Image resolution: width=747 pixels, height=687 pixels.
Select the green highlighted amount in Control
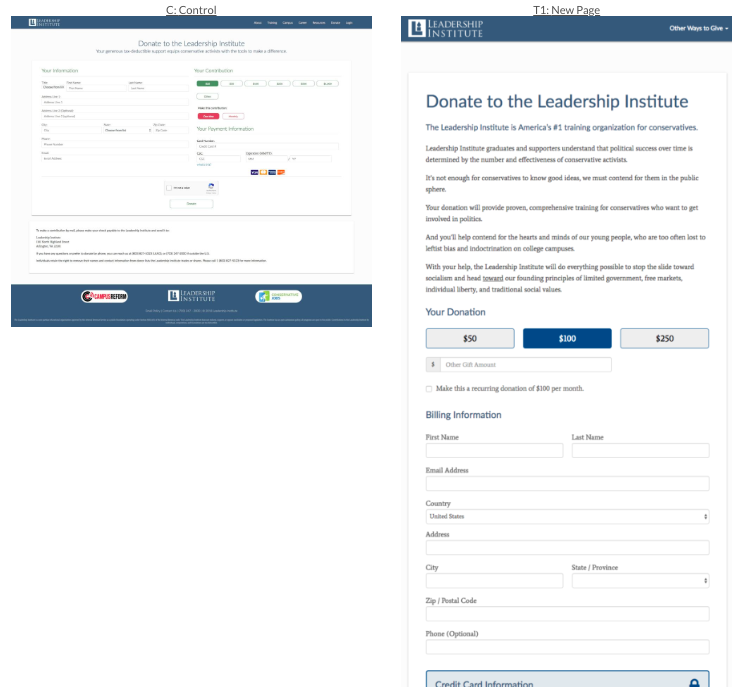208,83
